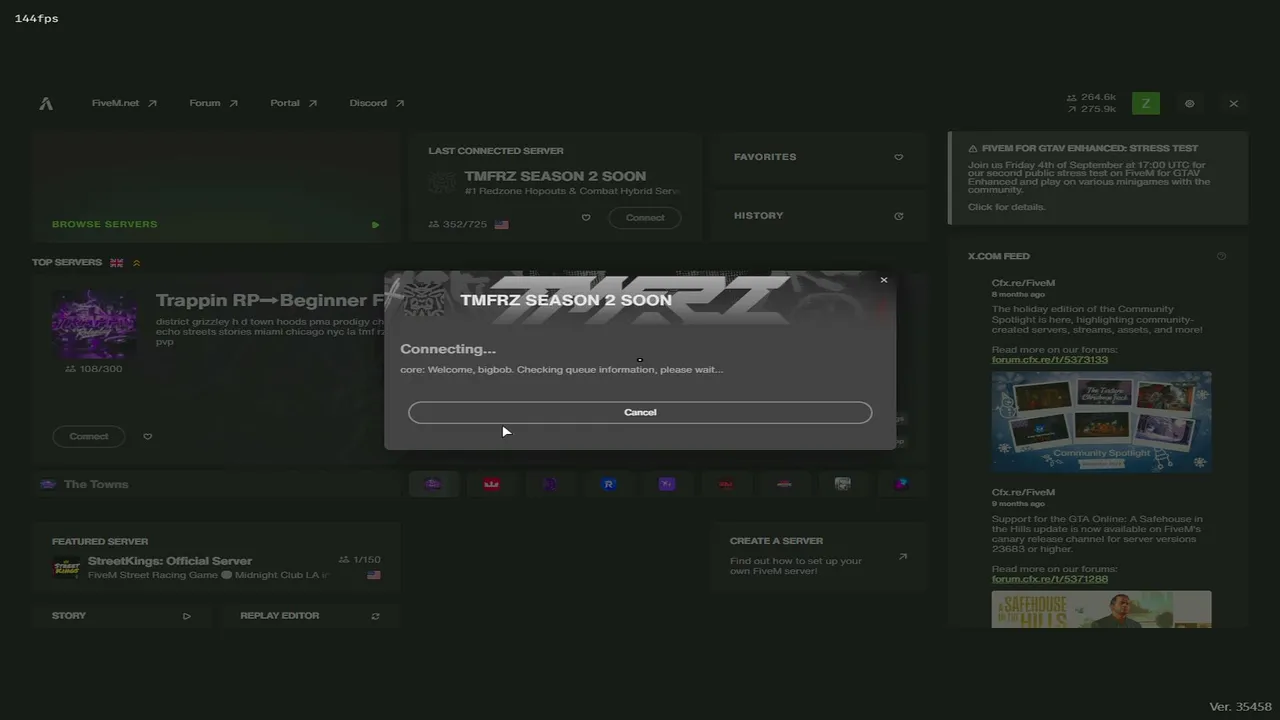Viewport: 1280px width, 720px height.
Task: Click the warning triangle on stress test notice
Action: 973,149
